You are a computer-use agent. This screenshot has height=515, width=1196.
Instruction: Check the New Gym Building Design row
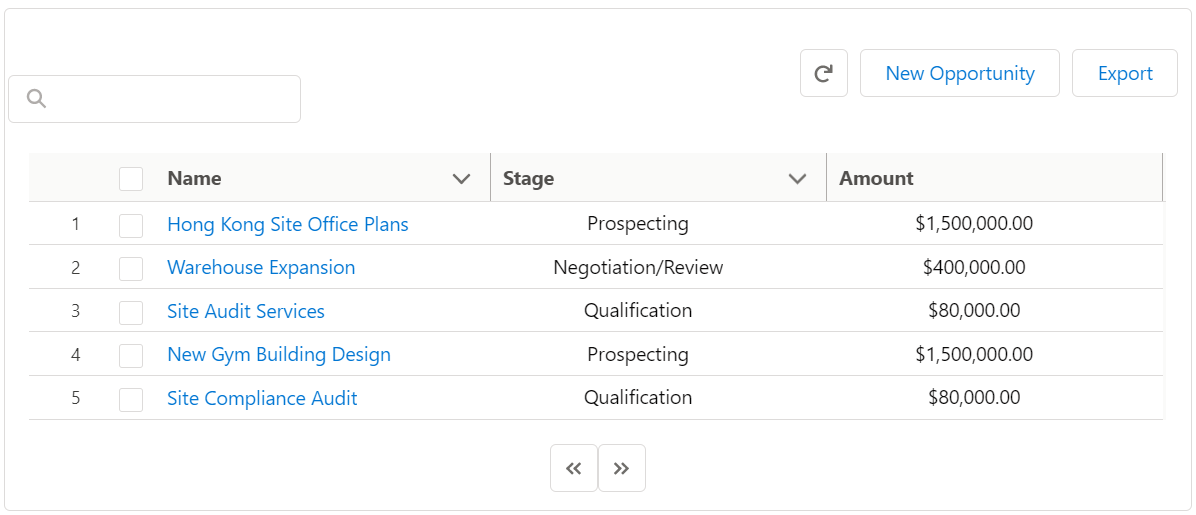(x=131, y=355)
